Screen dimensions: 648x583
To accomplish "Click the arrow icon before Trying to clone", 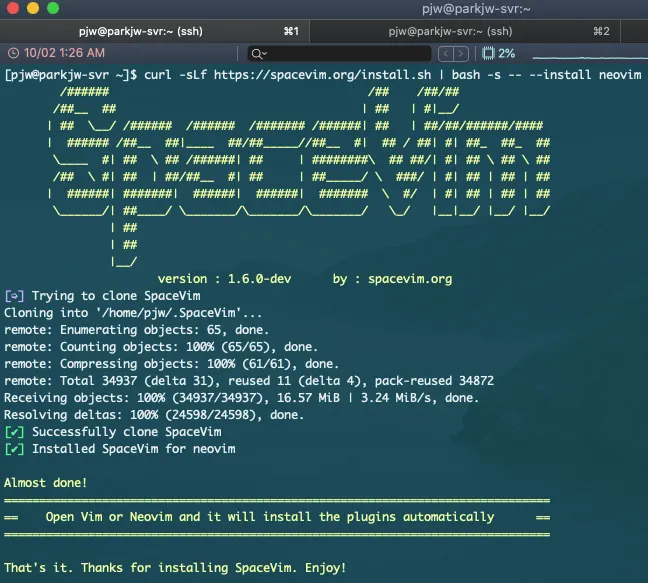I will (14, 296).
